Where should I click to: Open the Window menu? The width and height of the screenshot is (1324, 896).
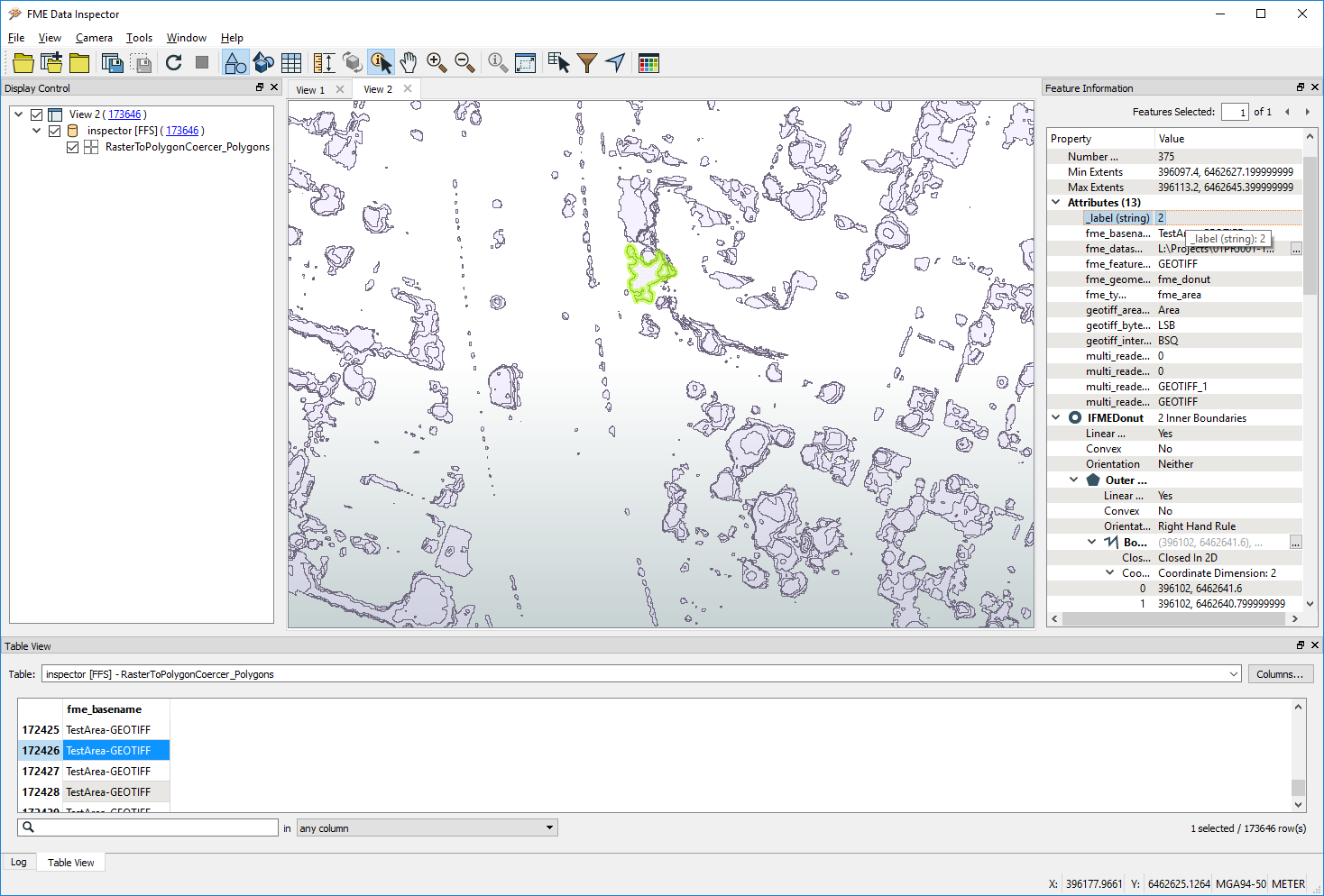click(x=187, y=38)
